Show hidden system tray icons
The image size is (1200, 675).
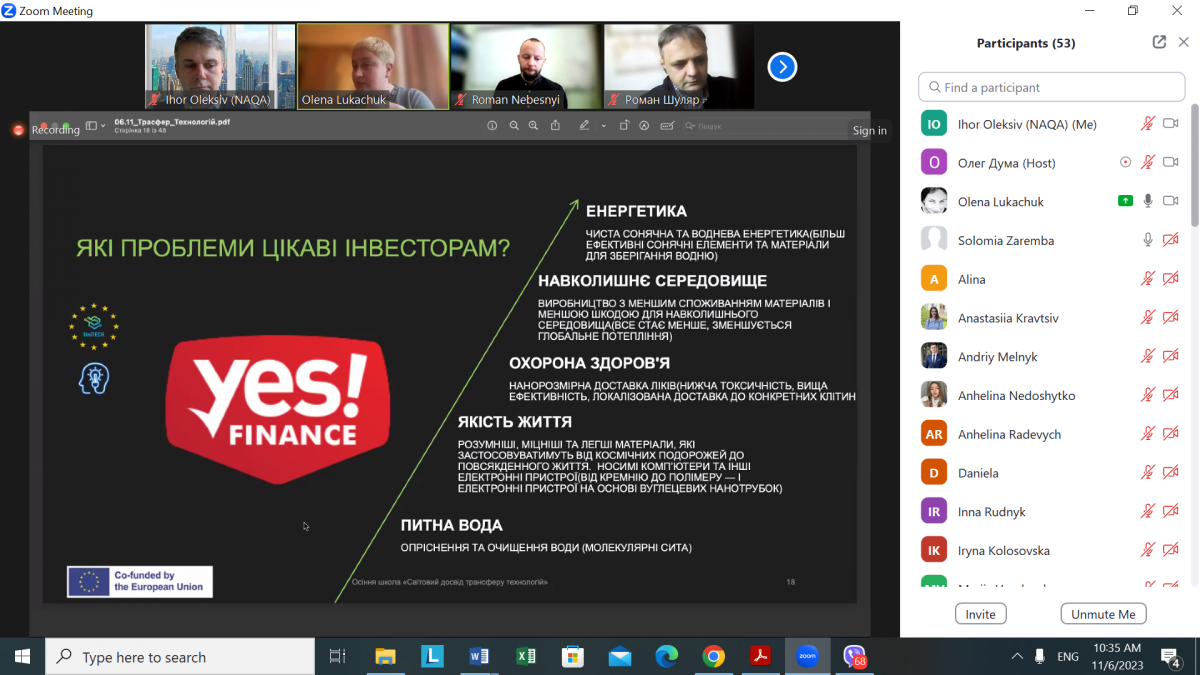(x=1017, y=657)
